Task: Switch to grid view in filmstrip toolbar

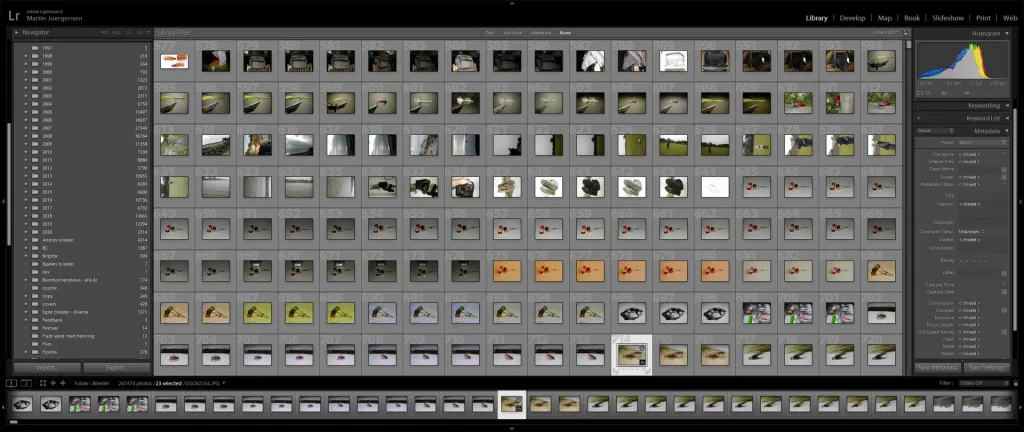Action: [x=41, y=382]
